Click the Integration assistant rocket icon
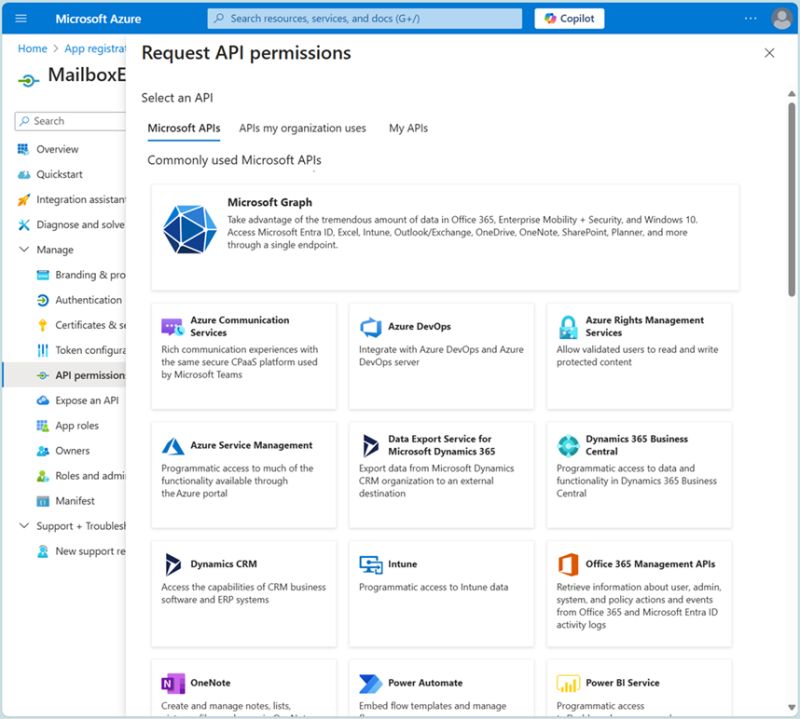The image size is (800, 719). 23,200
